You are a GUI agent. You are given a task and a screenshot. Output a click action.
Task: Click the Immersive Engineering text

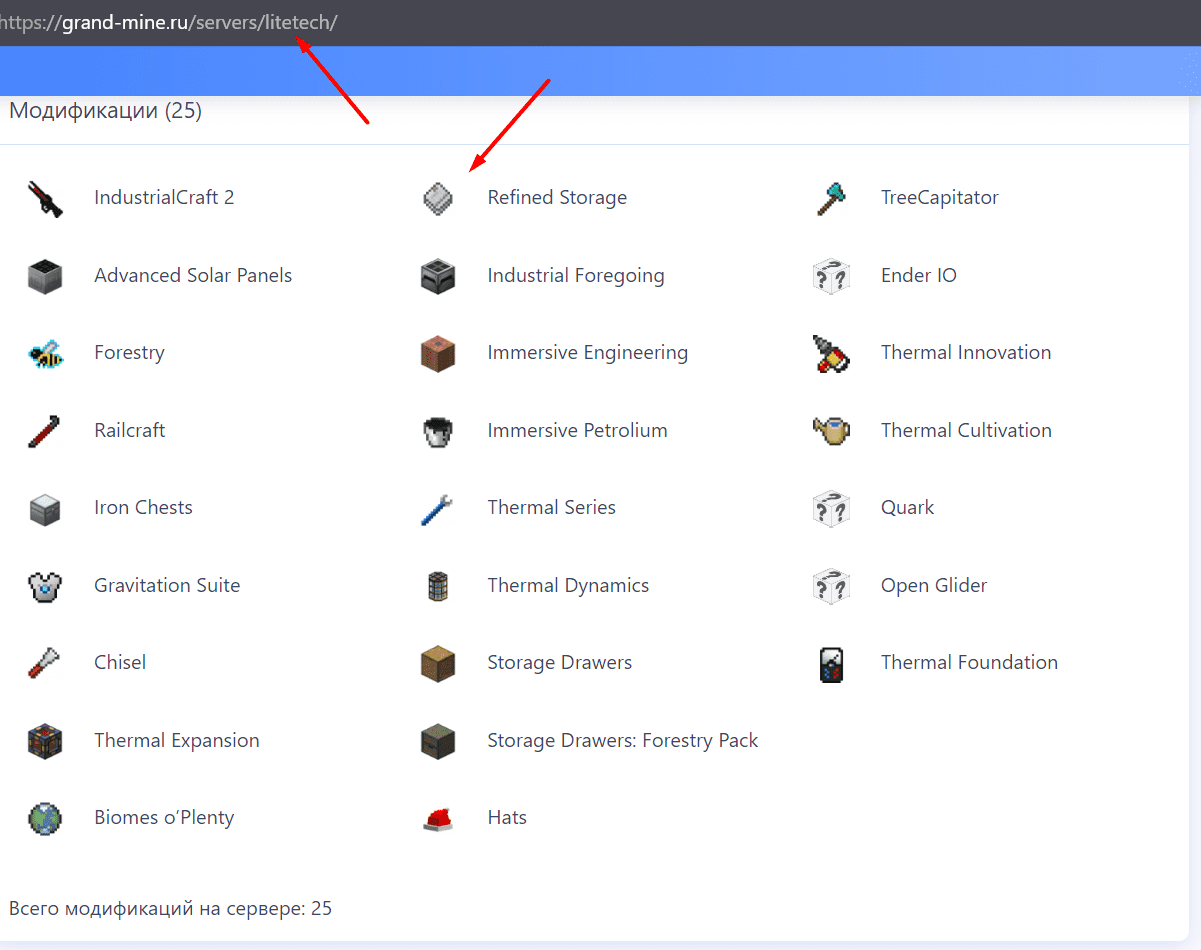pos(588,353)
